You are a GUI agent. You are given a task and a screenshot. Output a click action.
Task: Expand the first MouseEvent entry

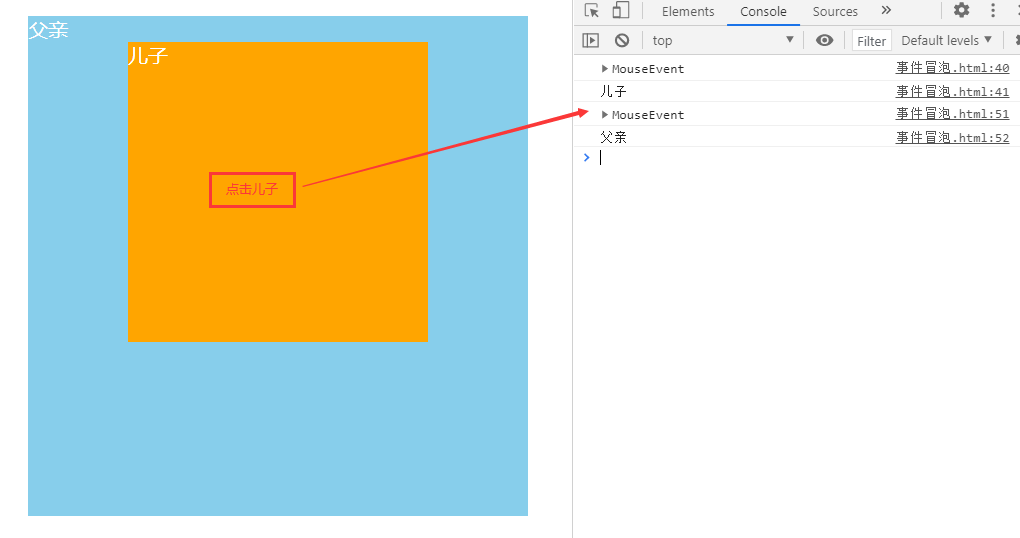604,69
